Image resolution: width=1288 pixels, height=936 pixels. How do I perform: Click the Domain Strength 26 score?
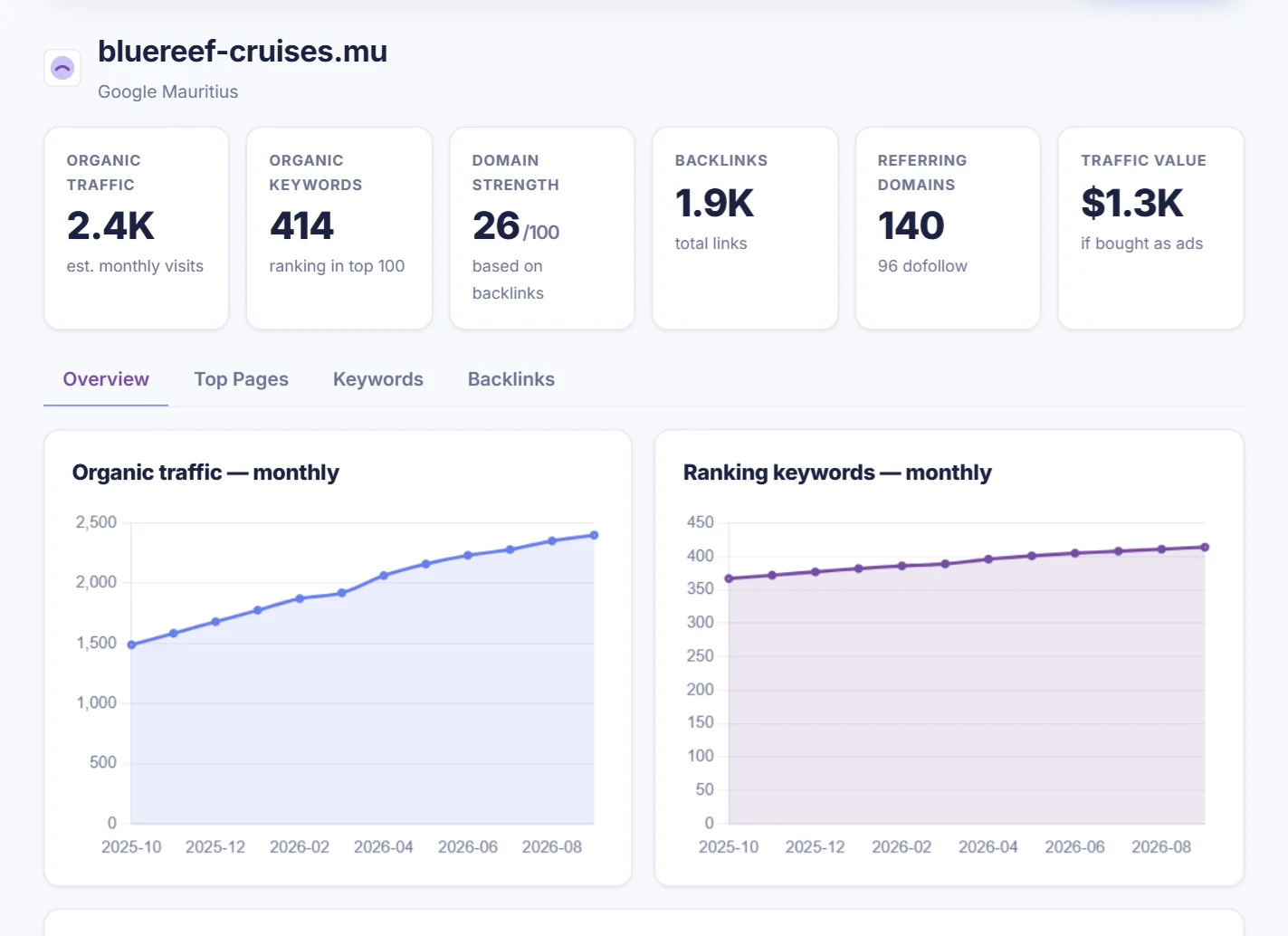tap(496, 226)
